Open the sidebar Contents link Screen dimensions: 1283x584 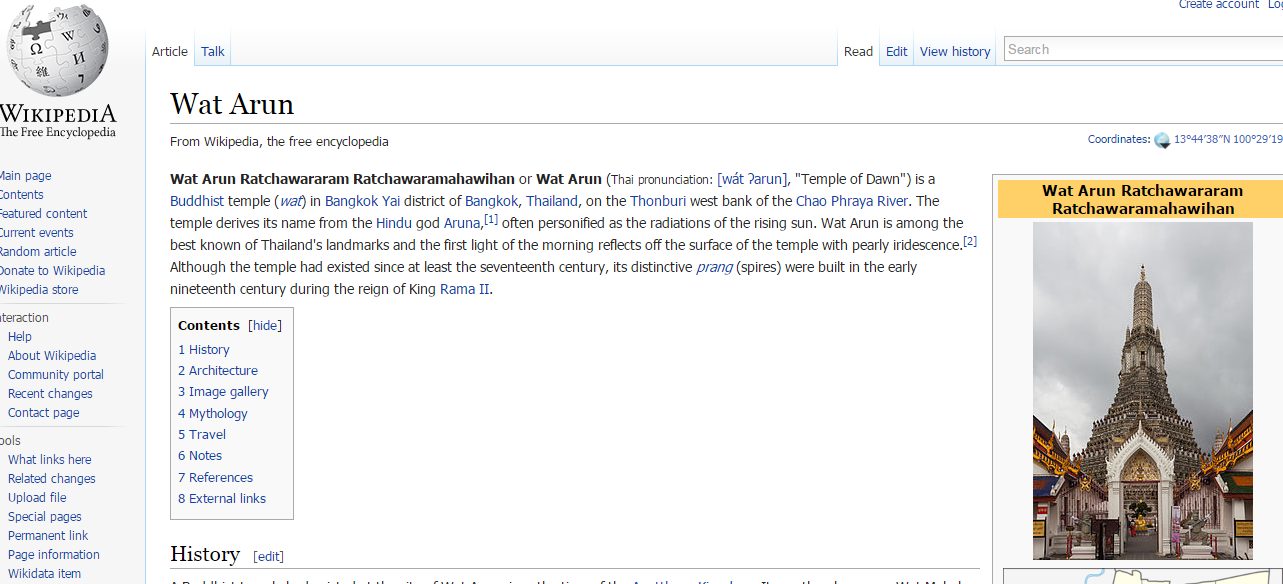tap(21, 195)
